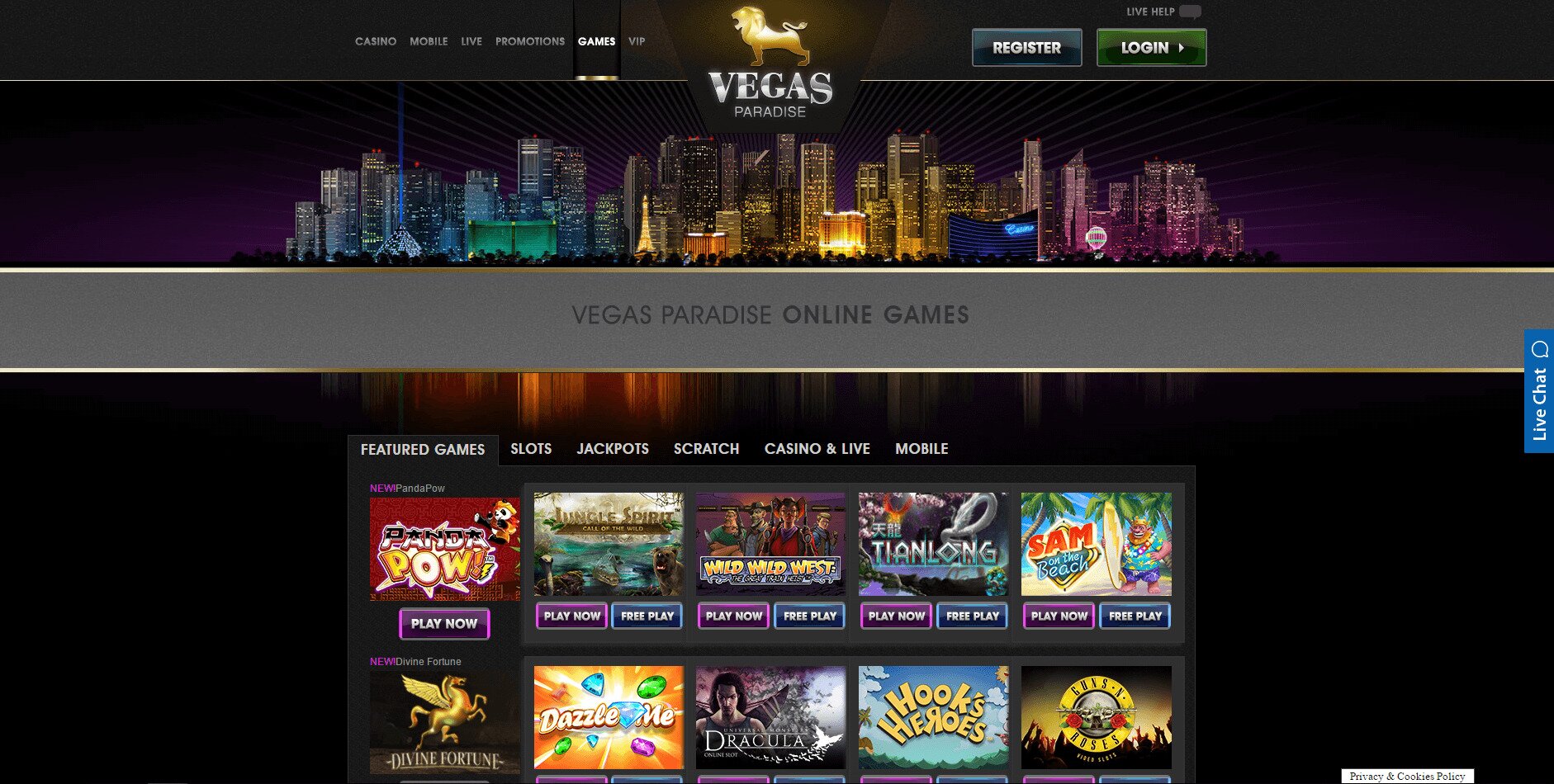Select the Sam on the Beach thumbnail
The image size is (1554, 784).
[x=1096, y=544]
